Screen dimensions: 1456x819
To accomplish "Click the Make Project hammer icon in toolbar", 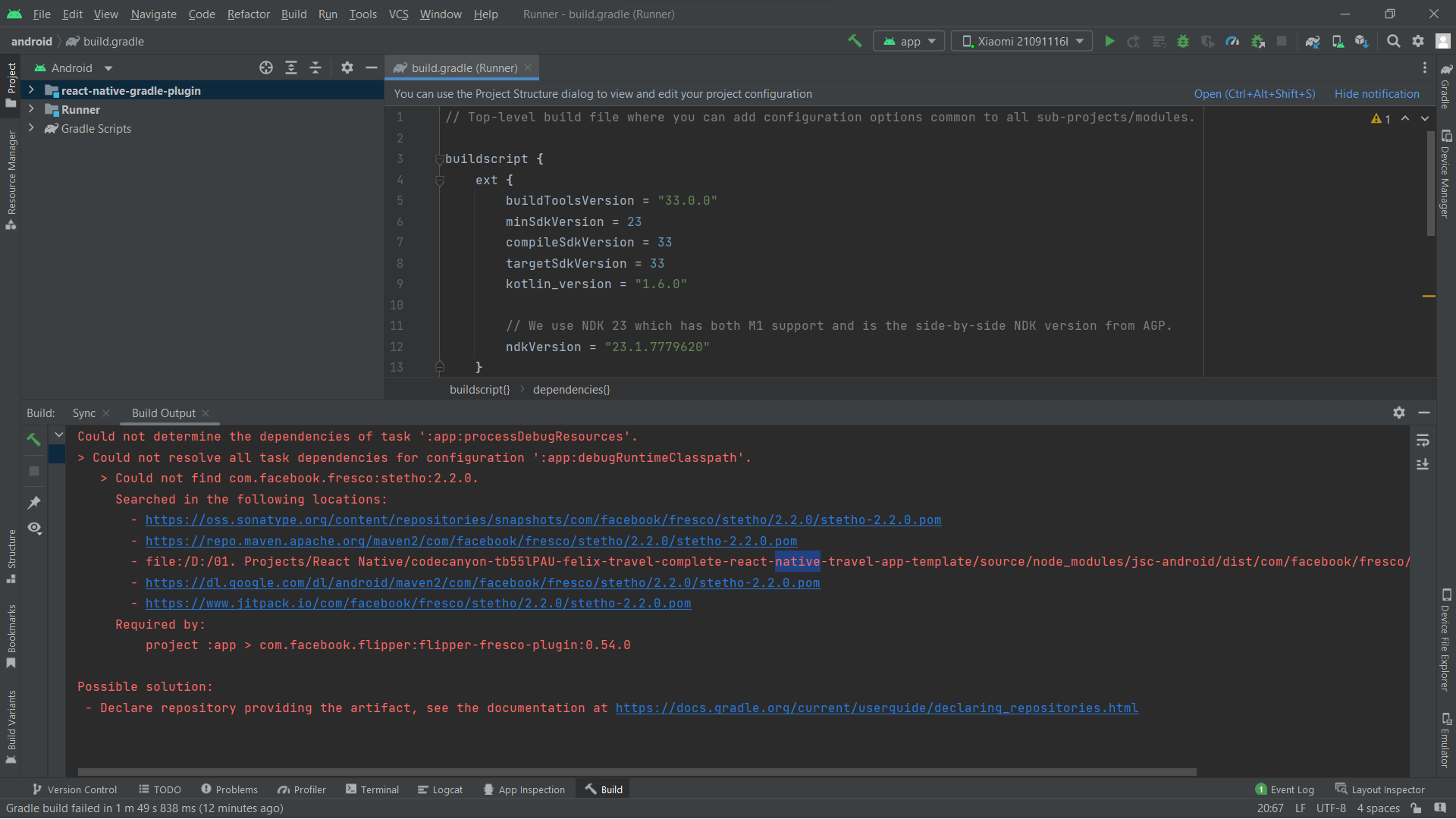I will pos(855,42).
